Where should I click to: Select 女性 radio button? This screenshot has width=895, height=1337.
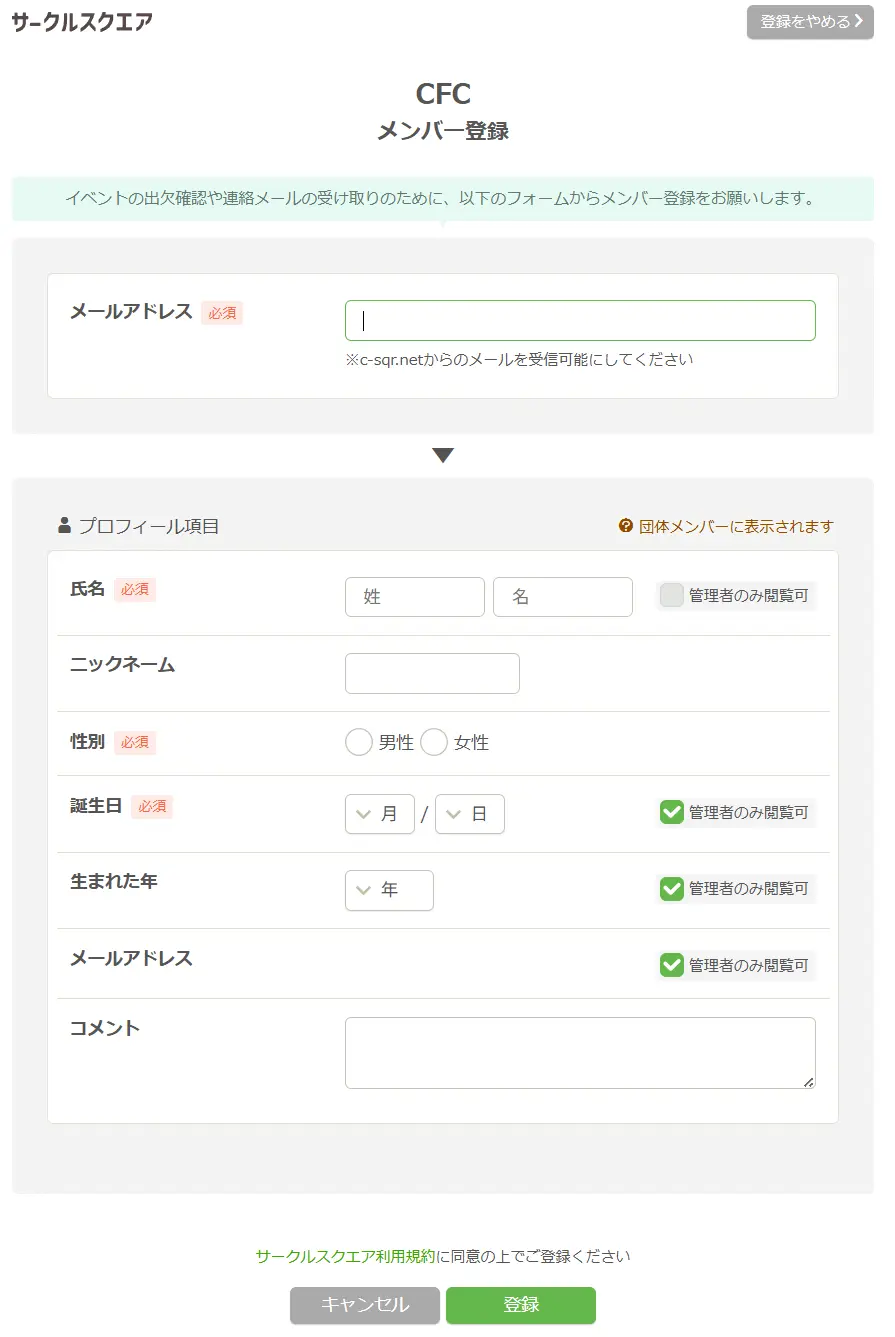(434, 743)
